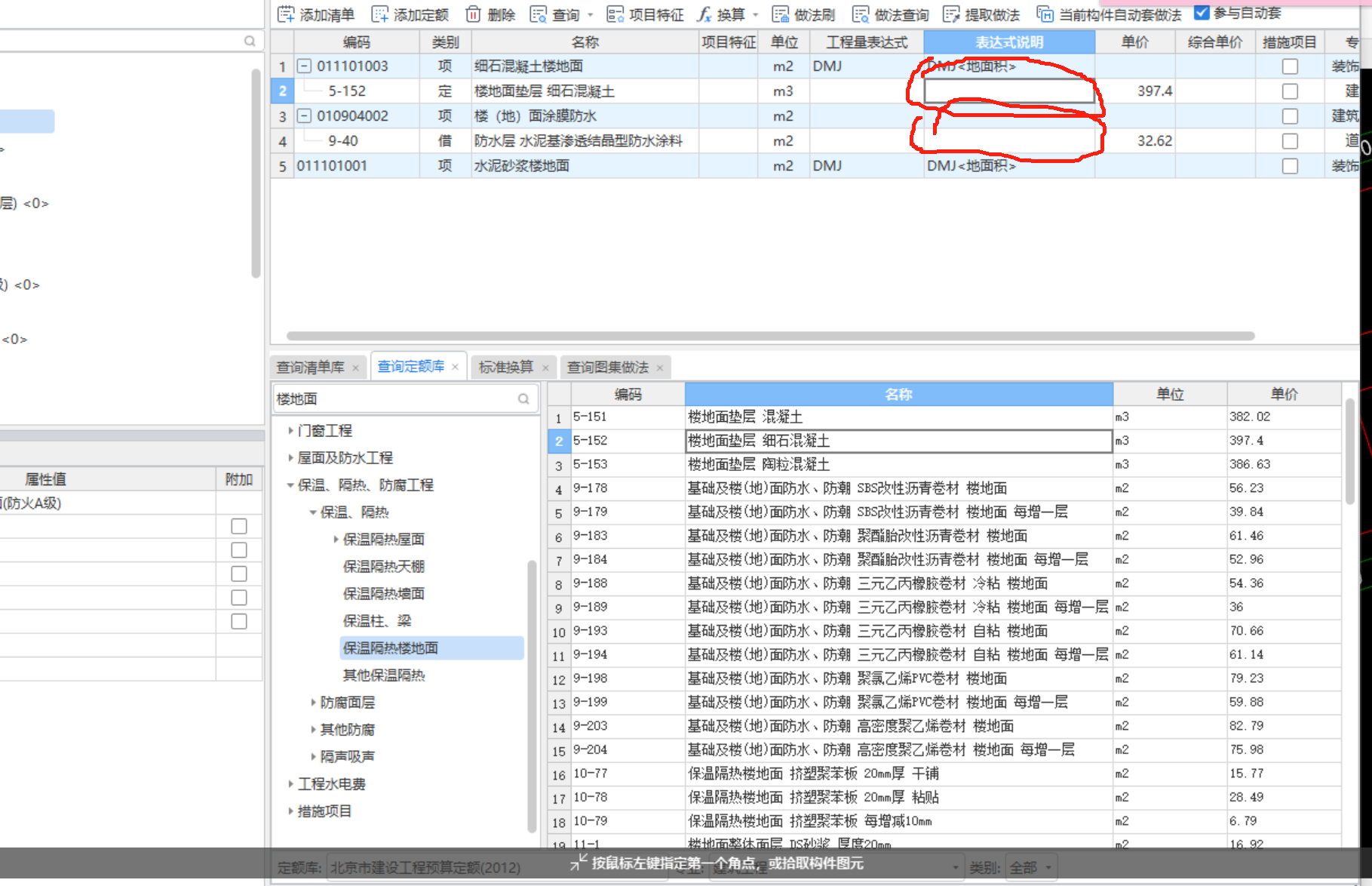
Task: Click search magnifier in 楼地面 field
Action: [523, 398]
